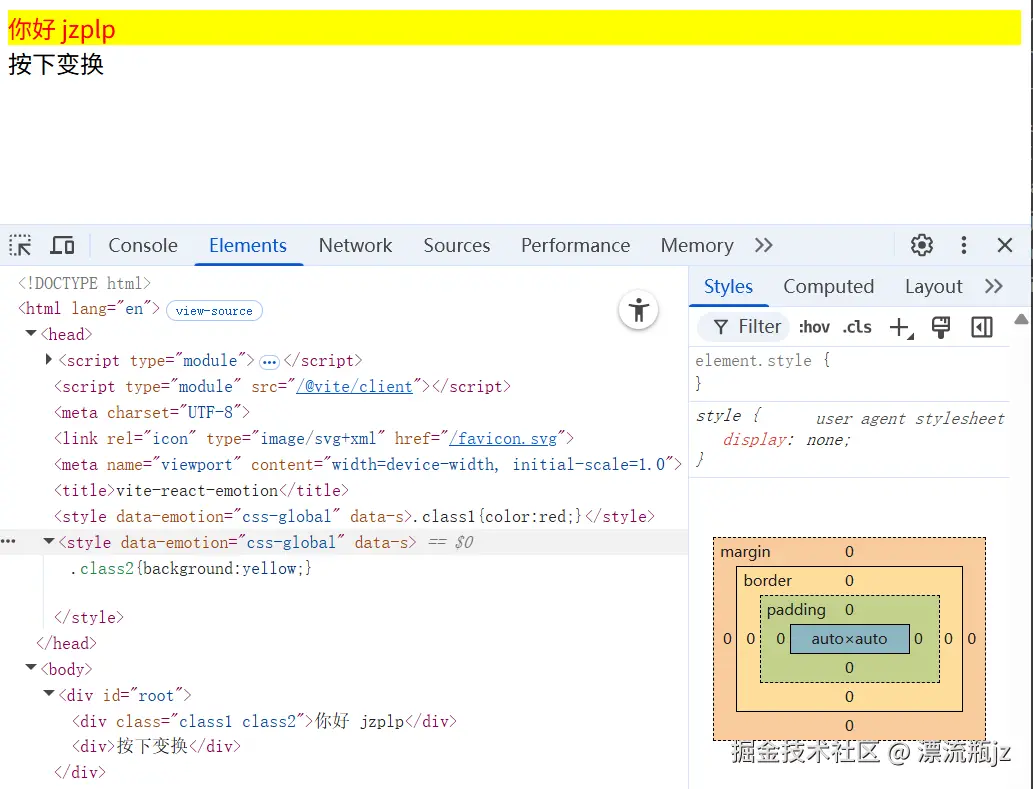The height and width of the screenshot is (789, 1033).
Task: Click auto×auto in the box model diagram
Action: click(849, 638)
